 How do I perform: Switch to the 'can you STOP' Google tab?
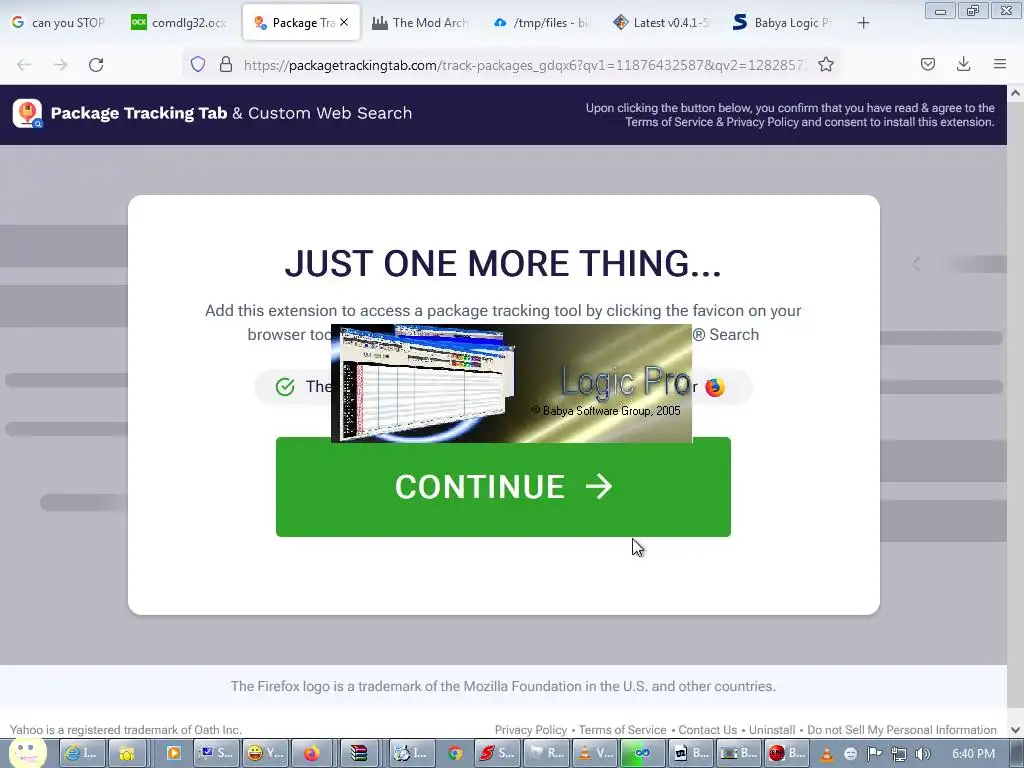(x=59, y=22)
